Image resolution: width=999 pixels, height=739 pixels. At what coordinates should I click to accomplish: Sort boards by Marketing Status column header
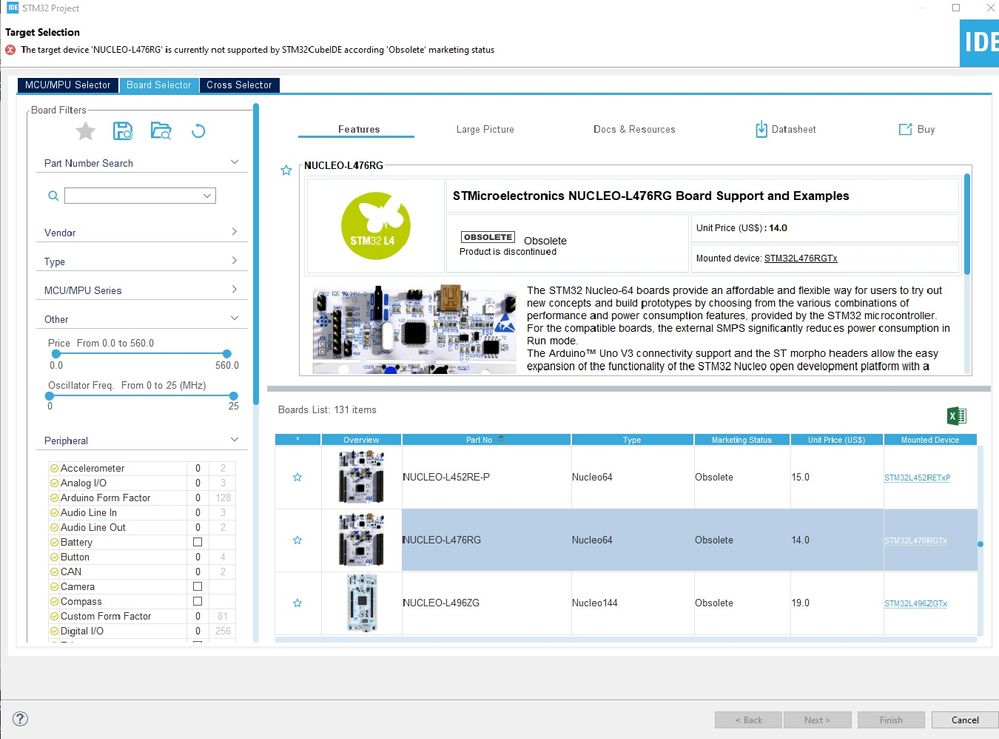click(x=742, y=440)
